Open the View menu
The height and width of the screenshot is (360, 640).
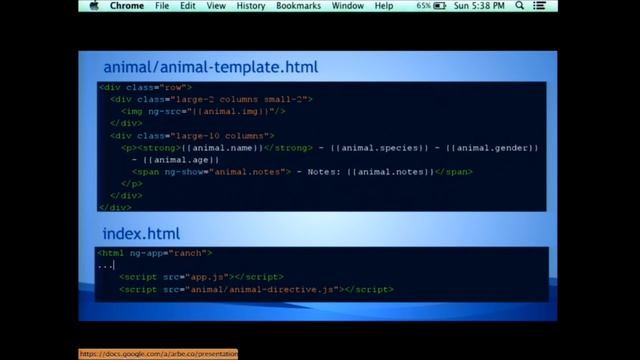tap(216, 6)
